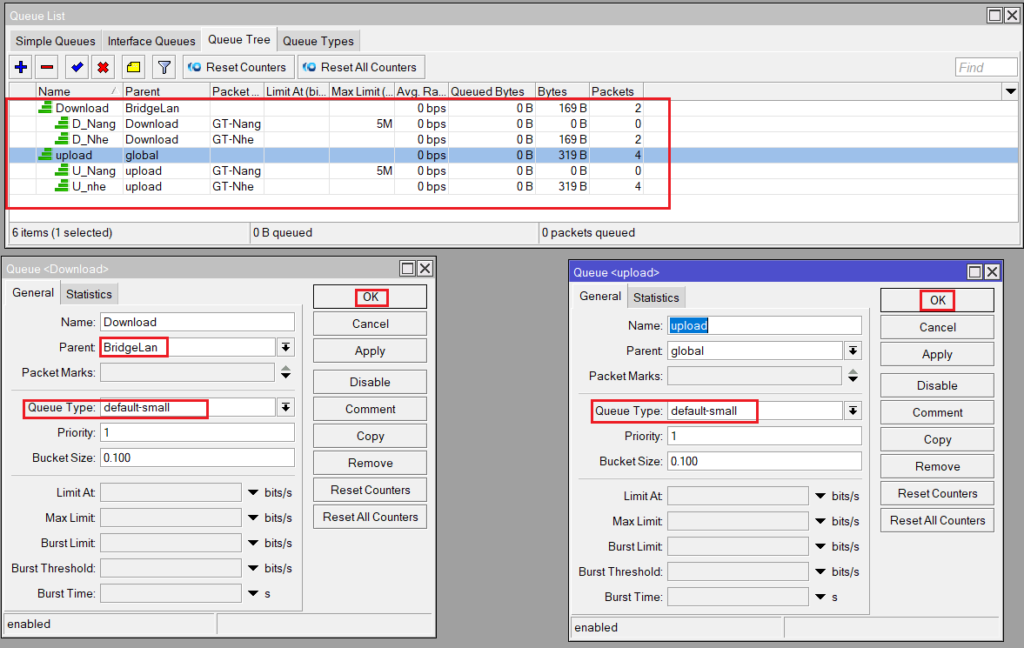Switch to the Simple Queues tab
This screenshot has height=648, width=1024.
coord(56,41)
